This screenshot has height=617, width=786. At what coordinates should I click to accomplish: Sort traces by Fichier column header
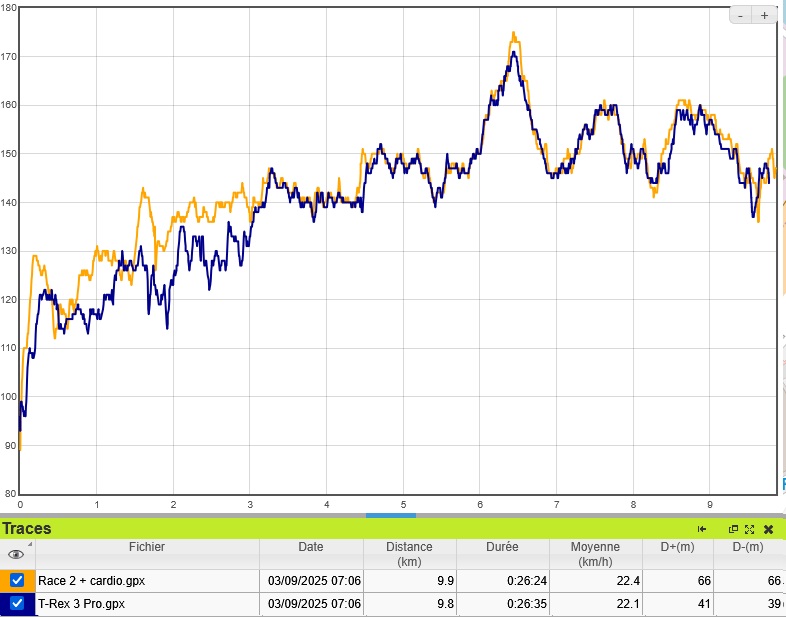pyautogui.click(x=147, y=547)
